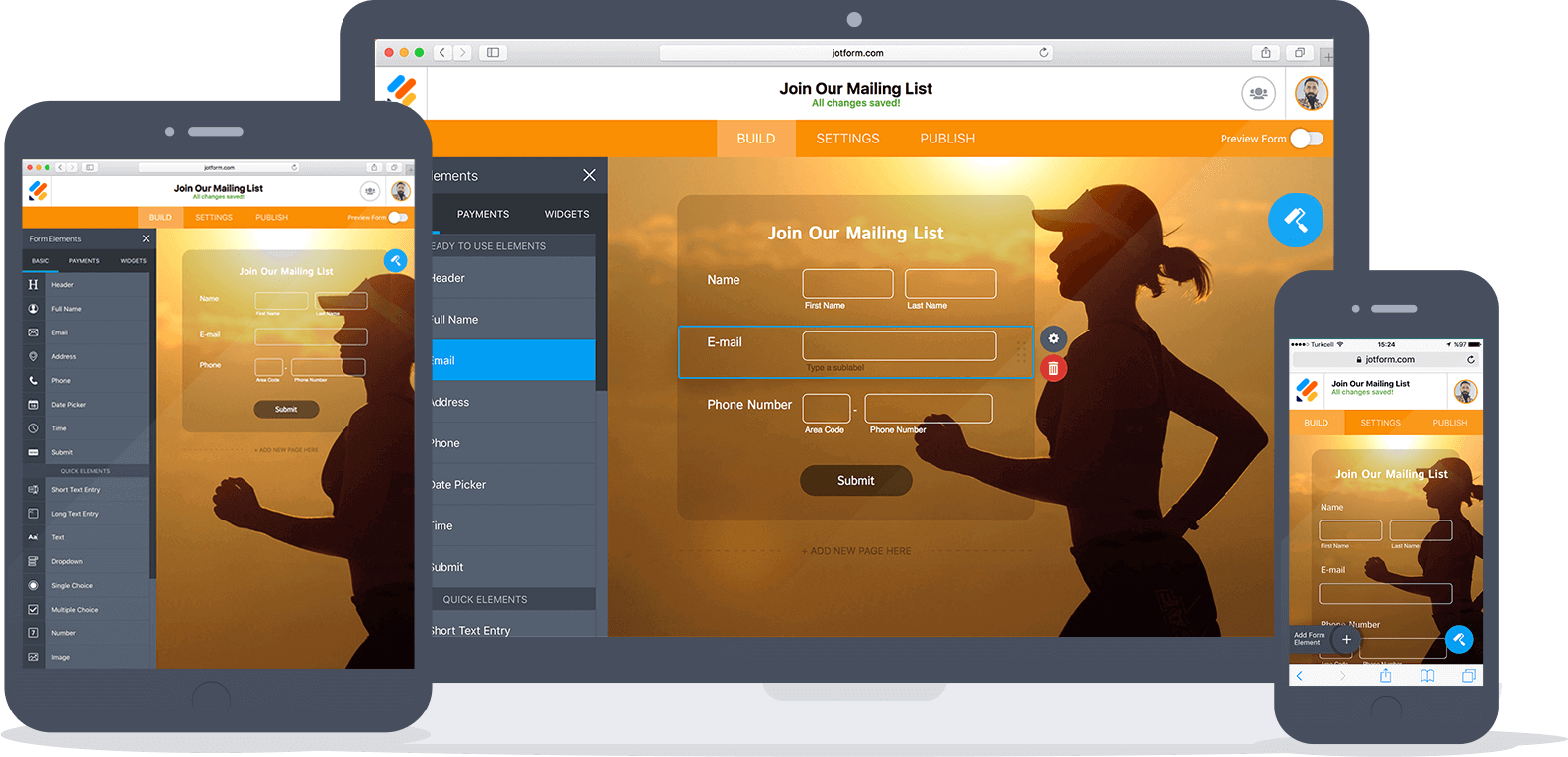This screenshot has height=757, width=1568.
Task: Add Multiple Choice checkbox element on tablet
Action: click(x=33, y=610)
